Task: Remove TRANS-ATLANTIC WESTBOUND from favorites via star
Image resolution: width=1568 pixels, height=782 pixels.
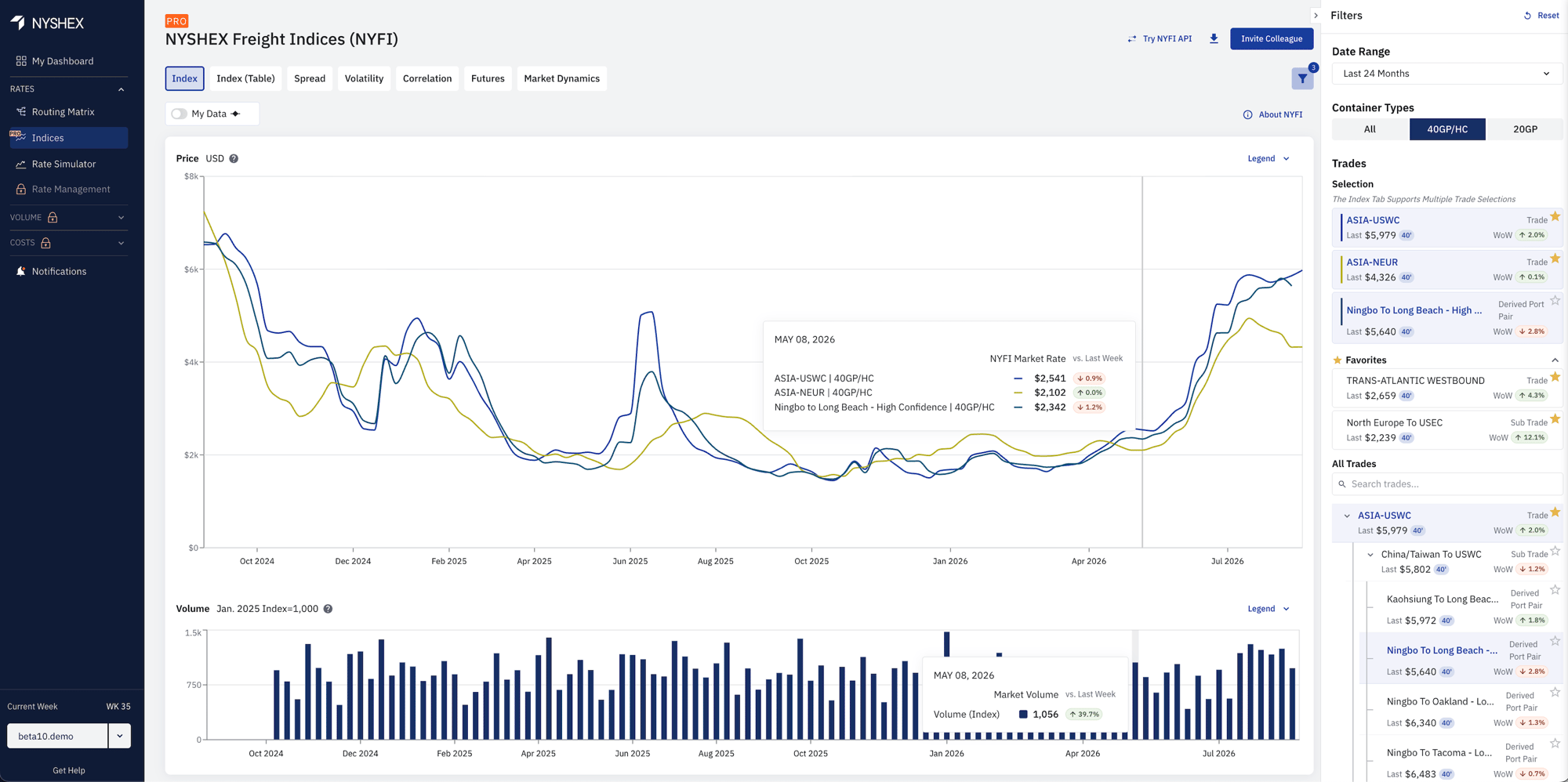Action: (x=1555, y=377)
